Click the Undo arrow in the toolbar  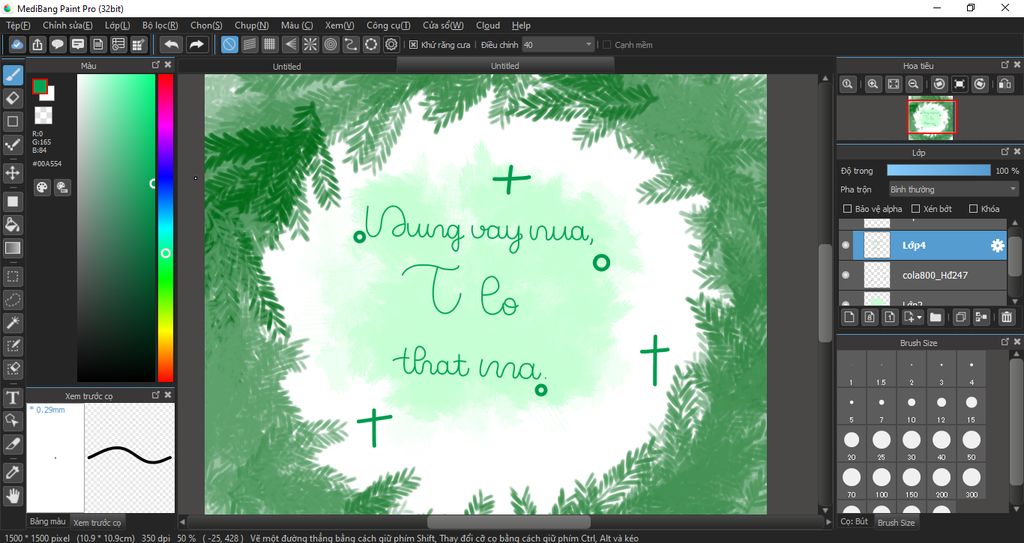(171, 44)
